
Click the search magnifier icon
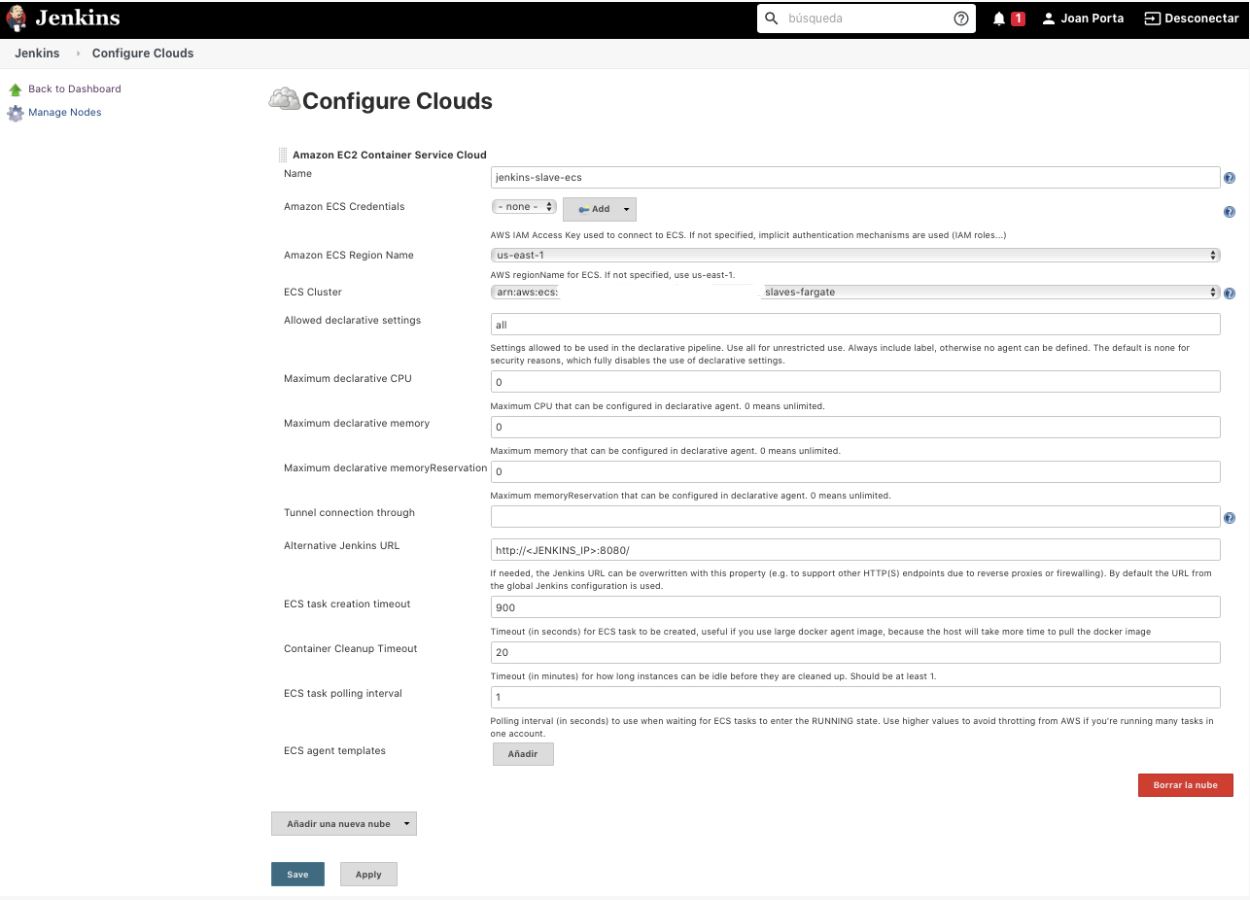pyautogui.click(x=771, y=19)
